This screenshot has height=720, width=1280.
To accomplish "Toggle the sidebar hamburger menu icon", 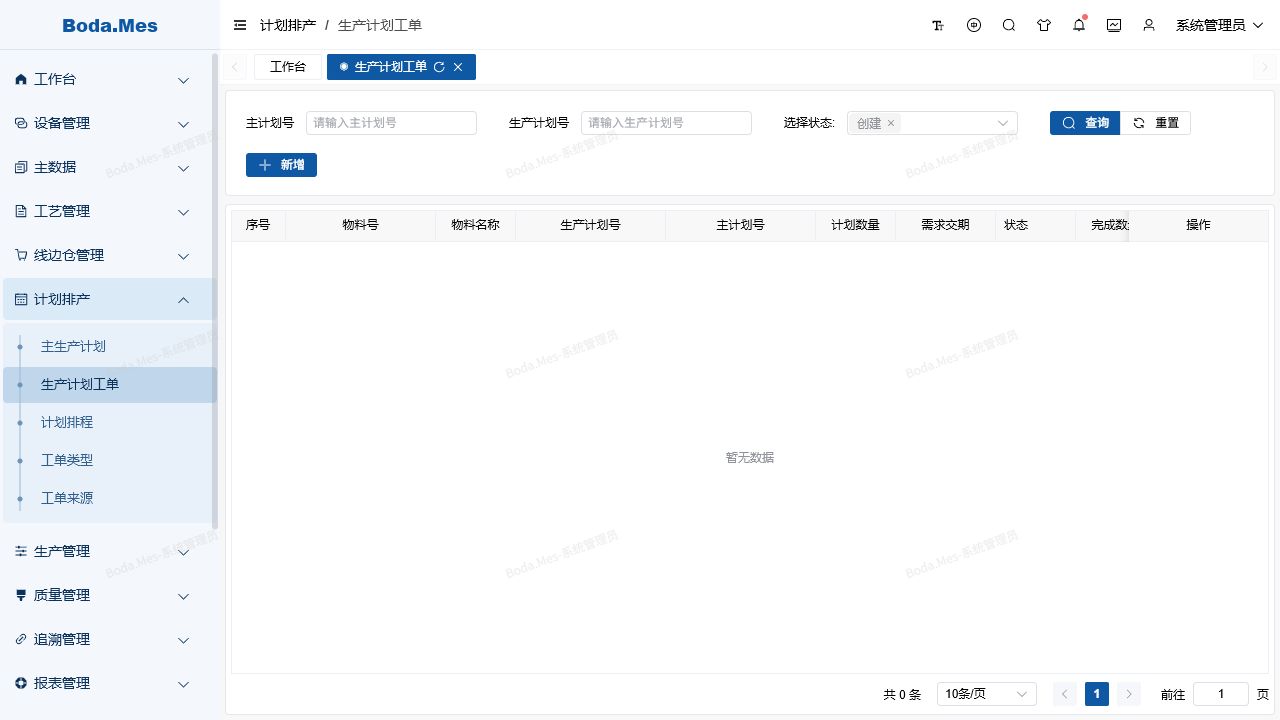I will 240,25.
